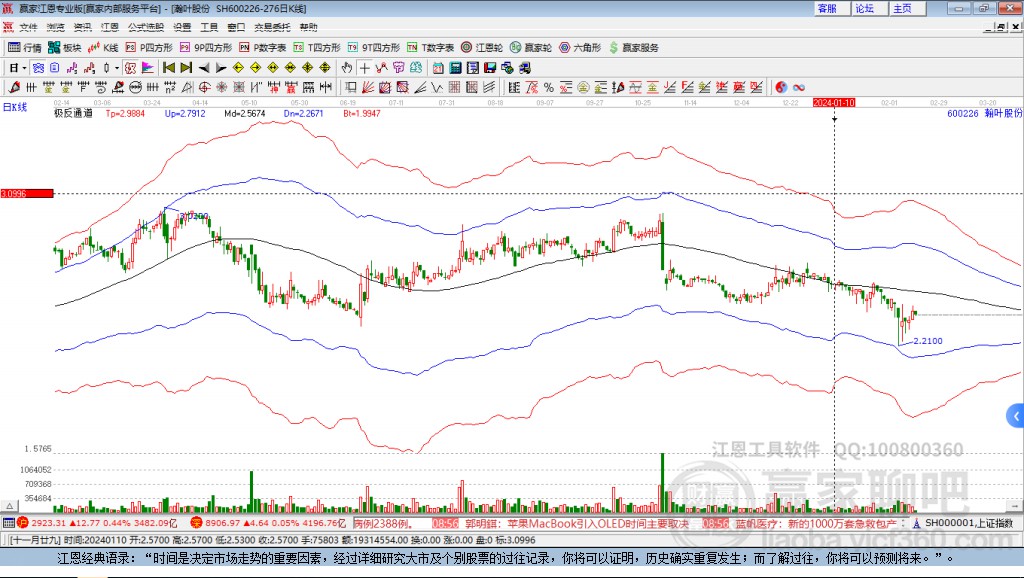The width and height of the screenshot is (1024, 578).
Task: Open the 交易委托 menu
Action: point(273,27)
